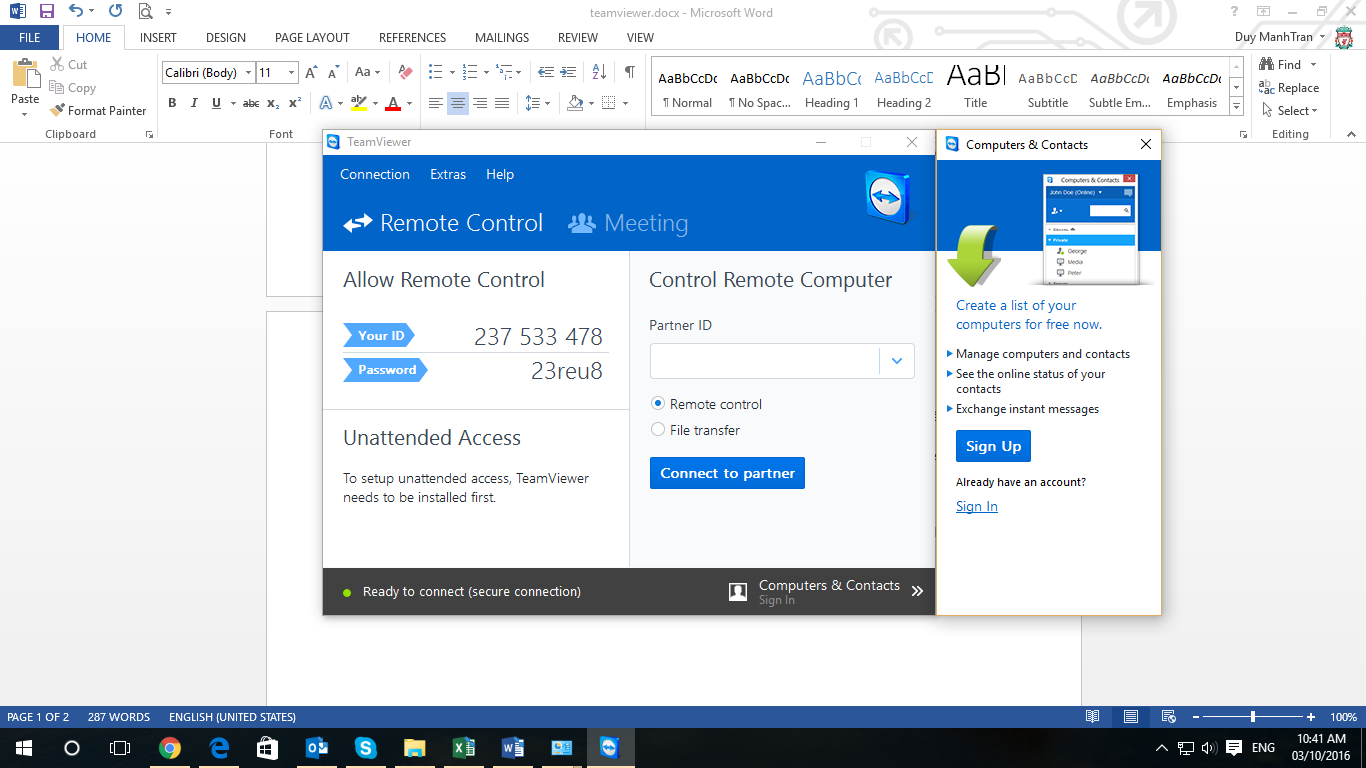1366x768 pixels.
Task: Open the font color dropdown arrow
Action: (x=409, y=103)
